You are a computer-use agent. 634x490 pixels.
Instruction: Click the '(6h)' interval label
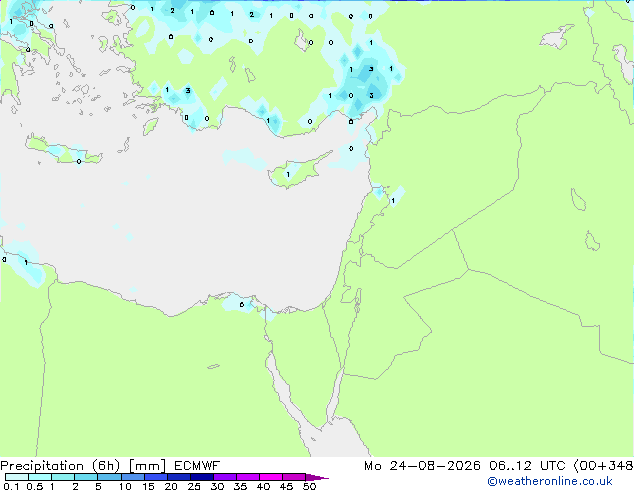click(106, 466)
